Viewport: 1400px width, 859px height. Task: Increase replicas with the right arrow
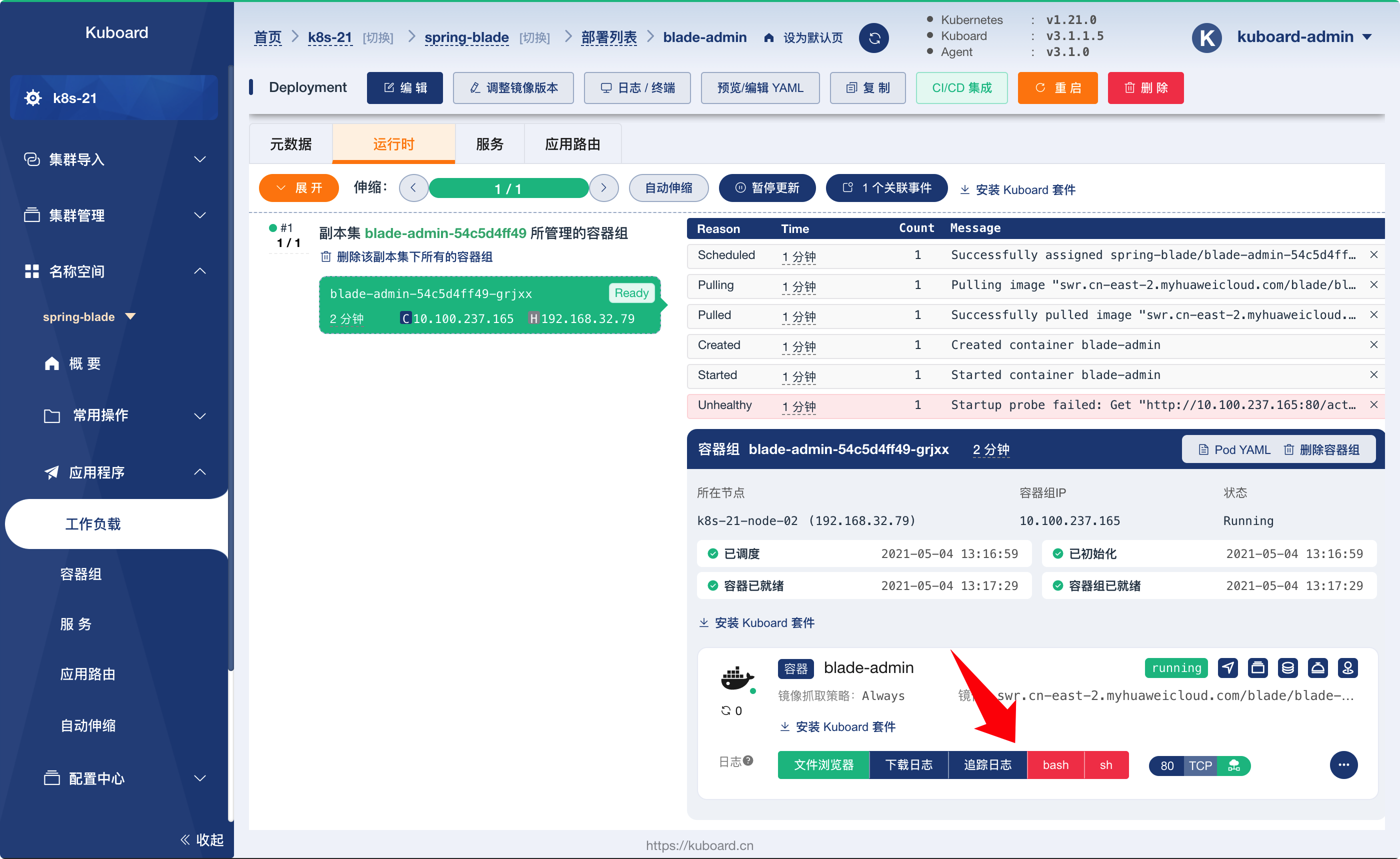604,188
